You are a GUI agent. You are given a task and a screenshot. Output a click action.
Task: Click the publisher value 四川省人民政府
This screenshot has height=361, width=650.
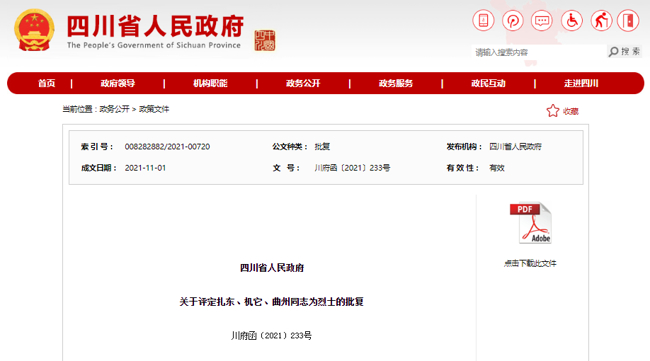pos(515,146)
